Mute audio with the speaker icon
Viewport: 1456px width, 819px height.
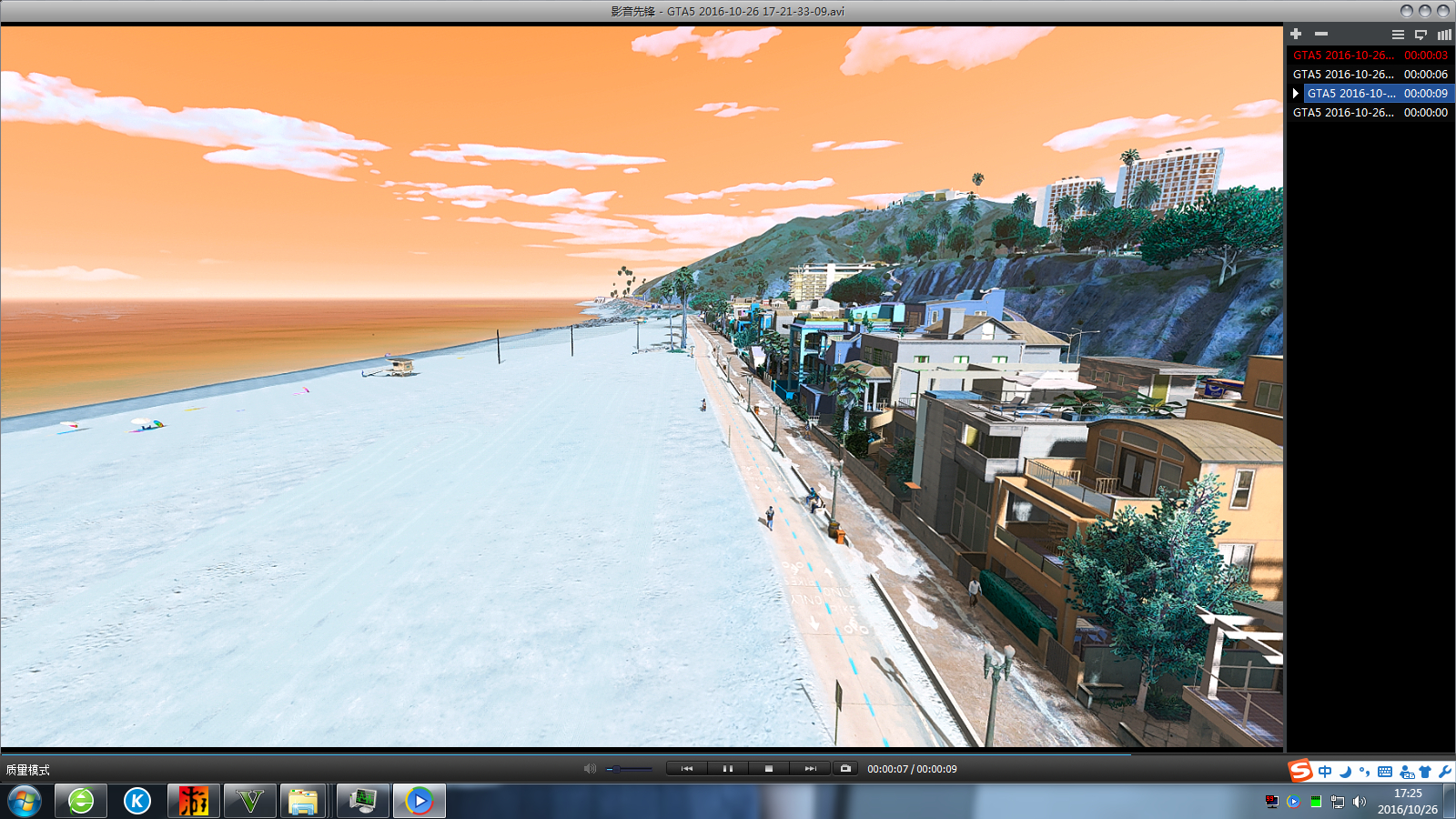tap(590, 769)
